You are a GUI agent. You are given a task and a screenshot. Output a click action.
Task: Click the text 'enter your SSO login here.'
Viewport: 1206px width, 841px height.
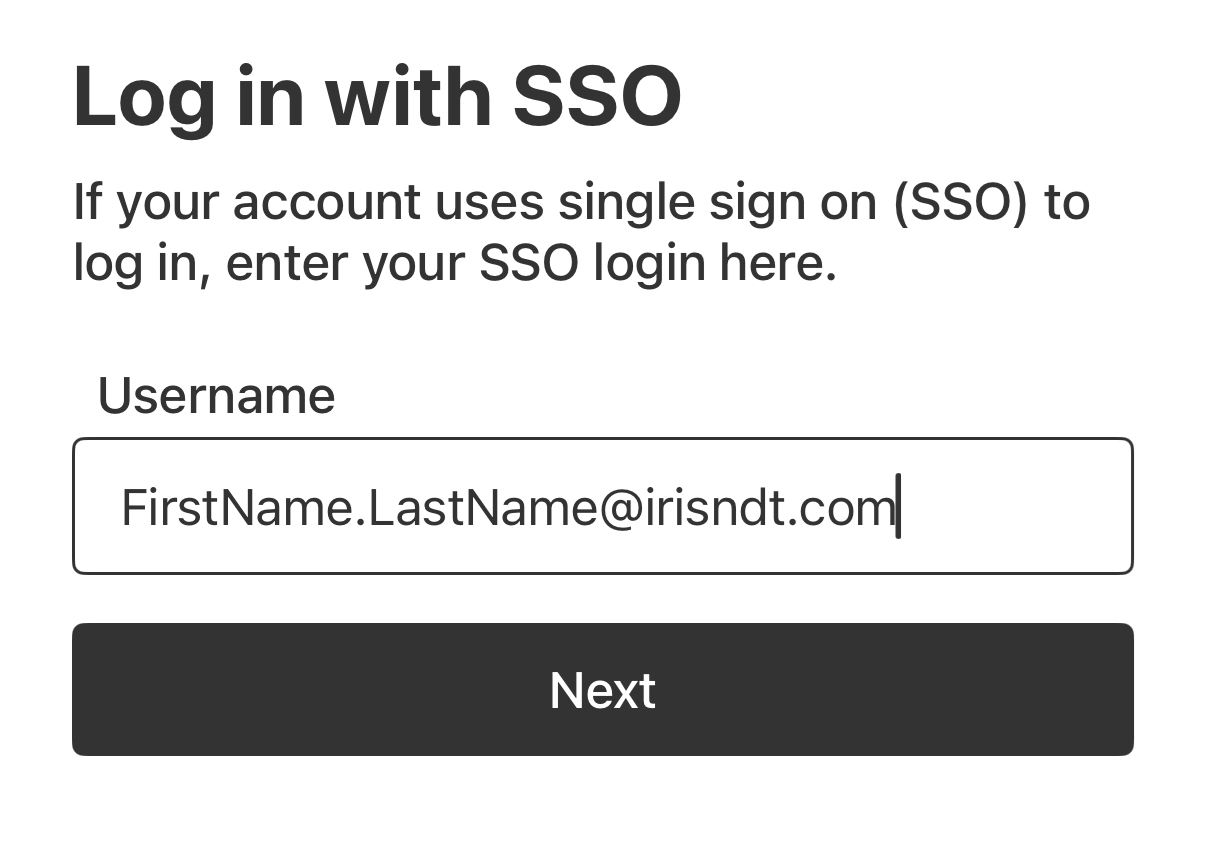[531, 264]
